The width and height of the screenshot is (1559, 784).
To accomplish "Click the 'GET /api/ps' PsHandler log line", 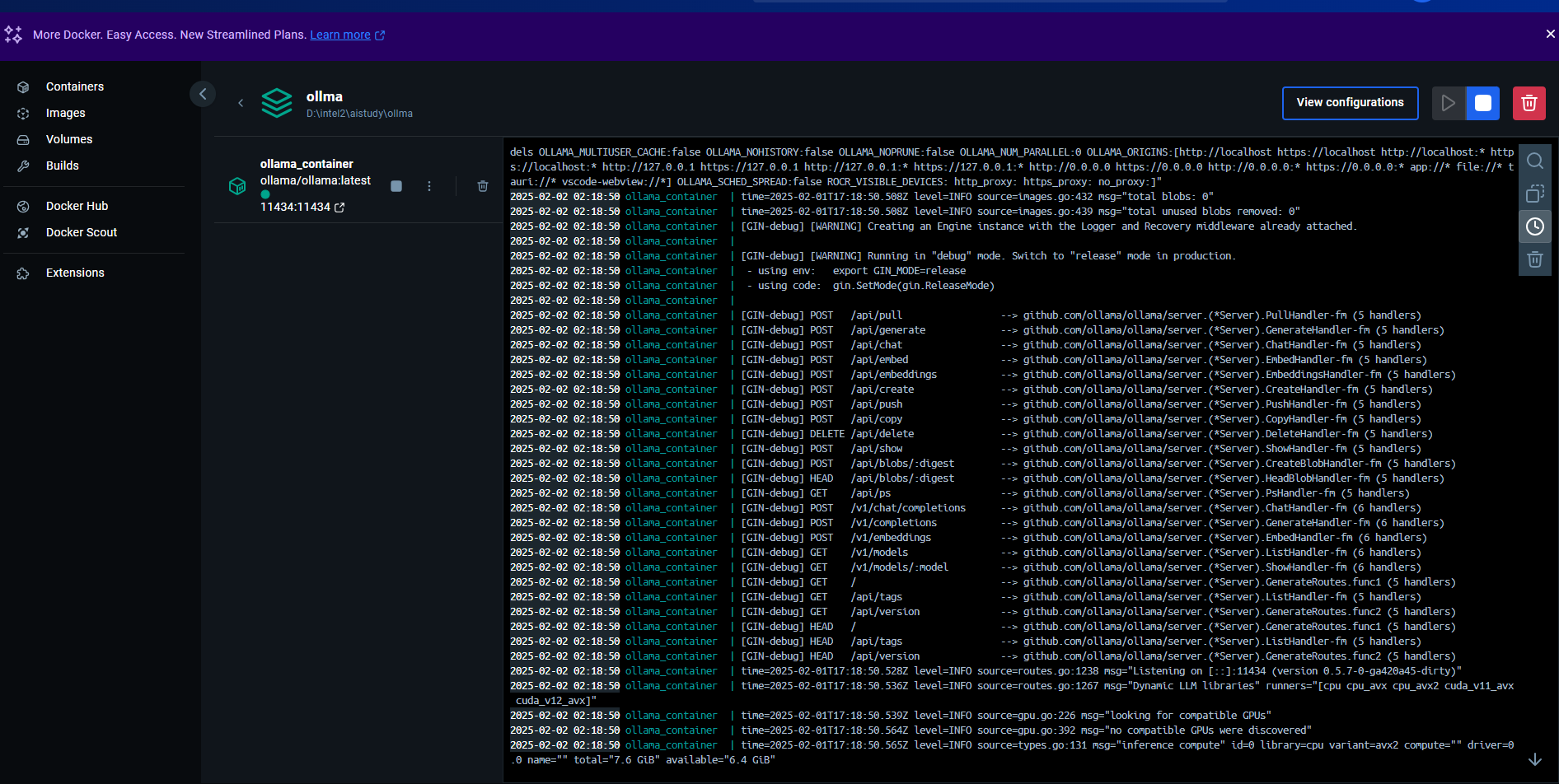I will point(960,493).
